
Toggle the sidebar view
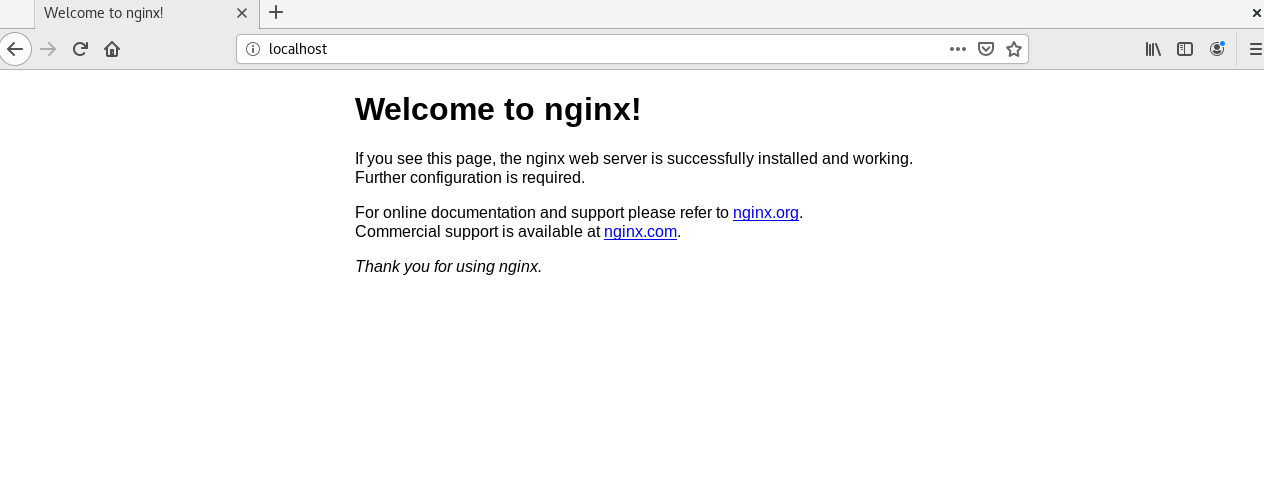[x=1185, y=49]
